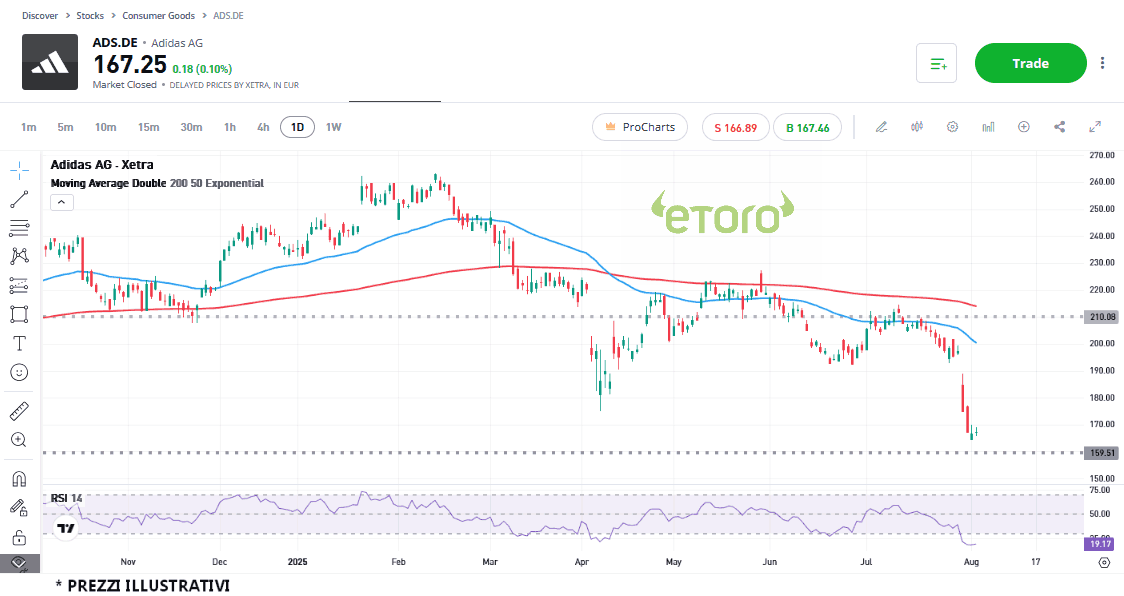This screenshot has height=596, width=1124.
Task: Switch to the 1W timeframe
Action: pos(333,127)
